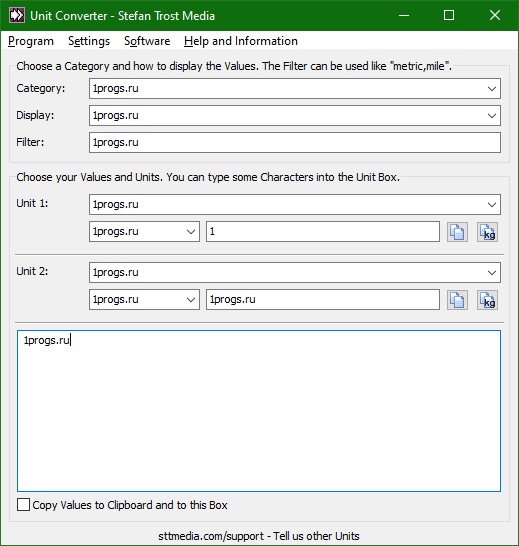Open the Software menu
The image size is (519, 546).
pos(147,41)
